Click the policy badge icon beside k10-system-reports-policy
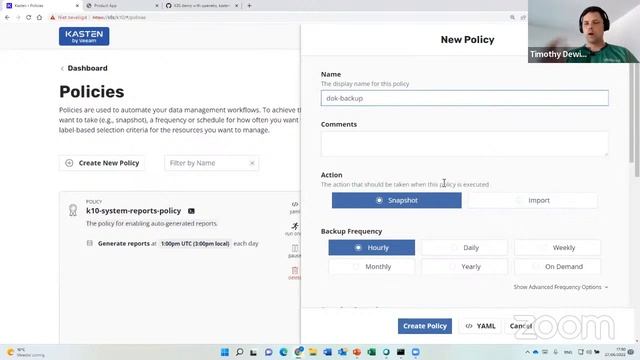 (73, 210)
